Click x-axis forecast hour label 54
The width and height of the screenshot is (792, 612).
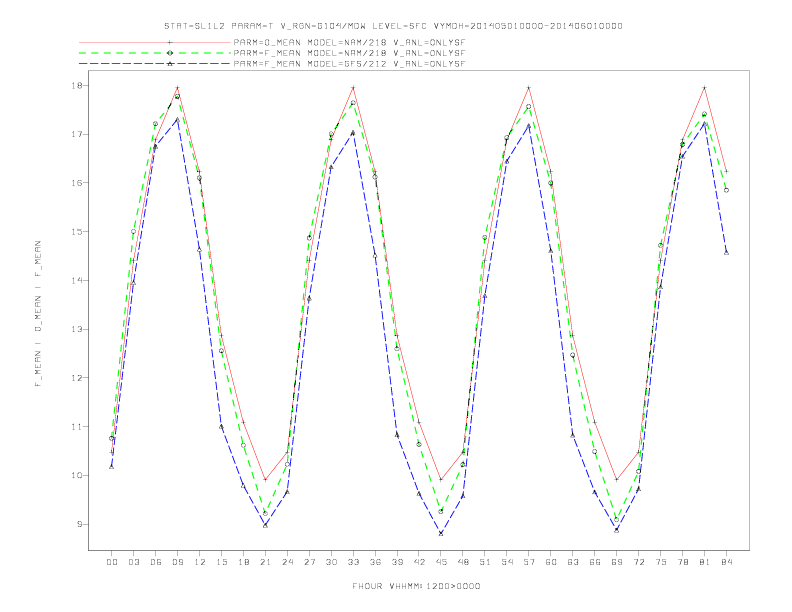pos(507,562)
